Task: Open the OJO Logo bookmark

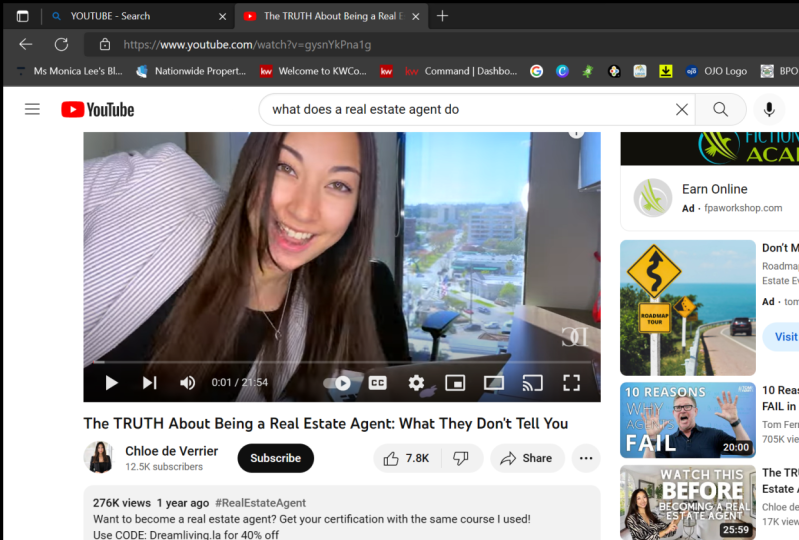Action: tap(716, 71)
